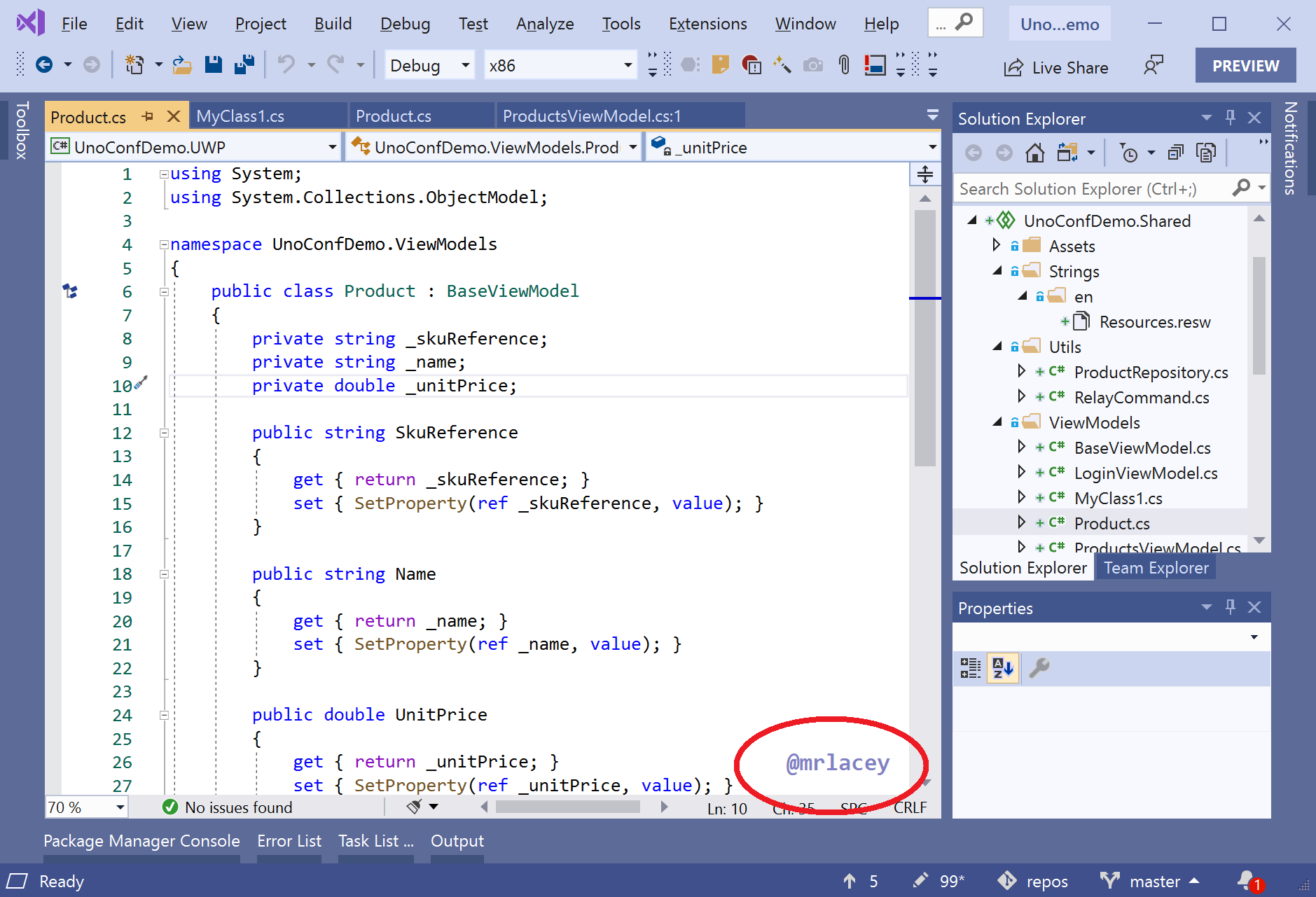Click the screwdriver quick actions icon on line 10
1316x897 pixels.
tap(141, 382)
